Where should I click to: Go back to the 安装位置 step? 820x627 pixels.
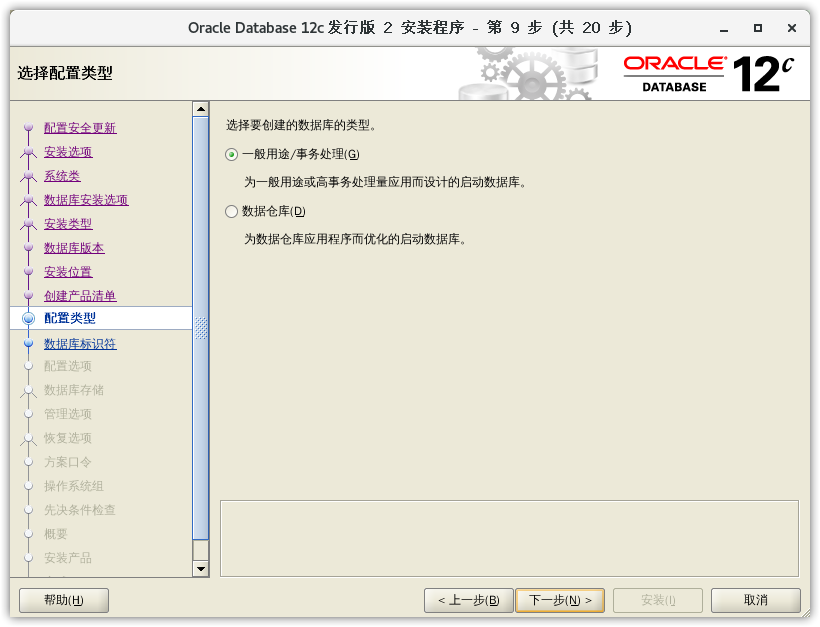68,272
